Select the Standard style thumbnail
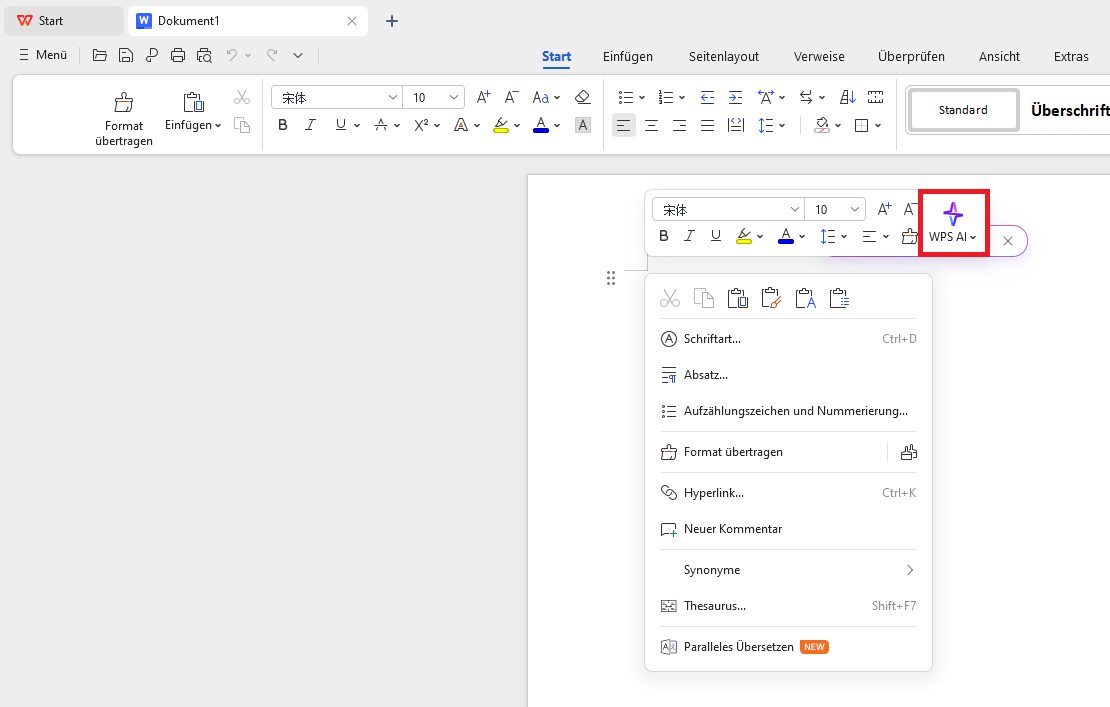Screen dimensions: 1110x707 coord(963,110)
